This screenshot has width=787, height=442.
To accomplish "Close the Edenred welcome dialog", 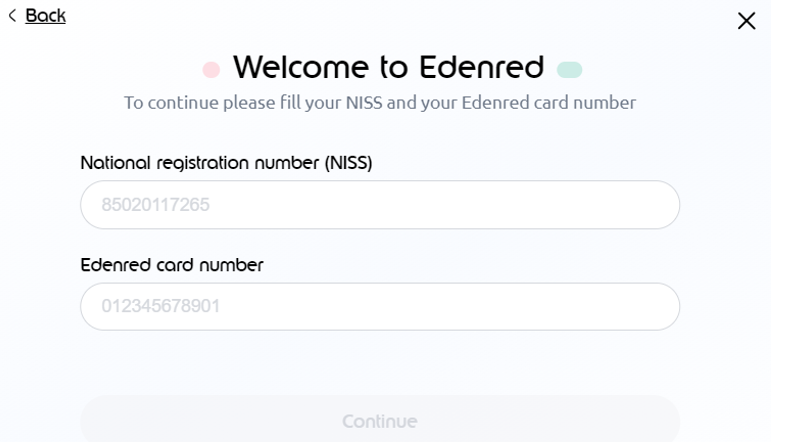I will (x=746, y=21).
